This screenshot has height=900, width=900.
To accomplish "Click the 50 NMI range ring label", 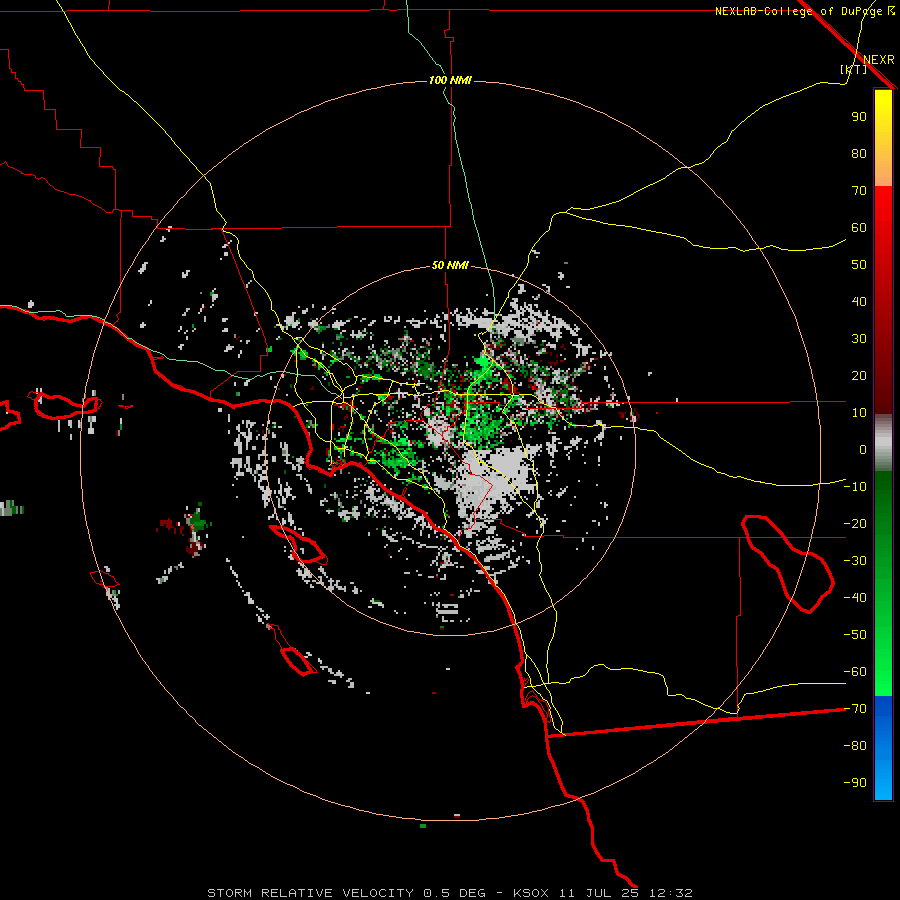I will (450, 265).
